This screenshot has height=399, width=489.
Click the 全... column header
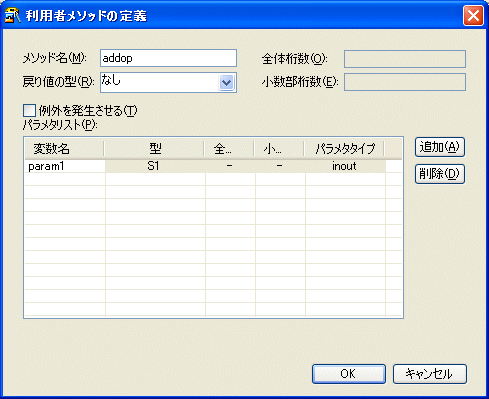pyautogui.click(x=229, y=149)
